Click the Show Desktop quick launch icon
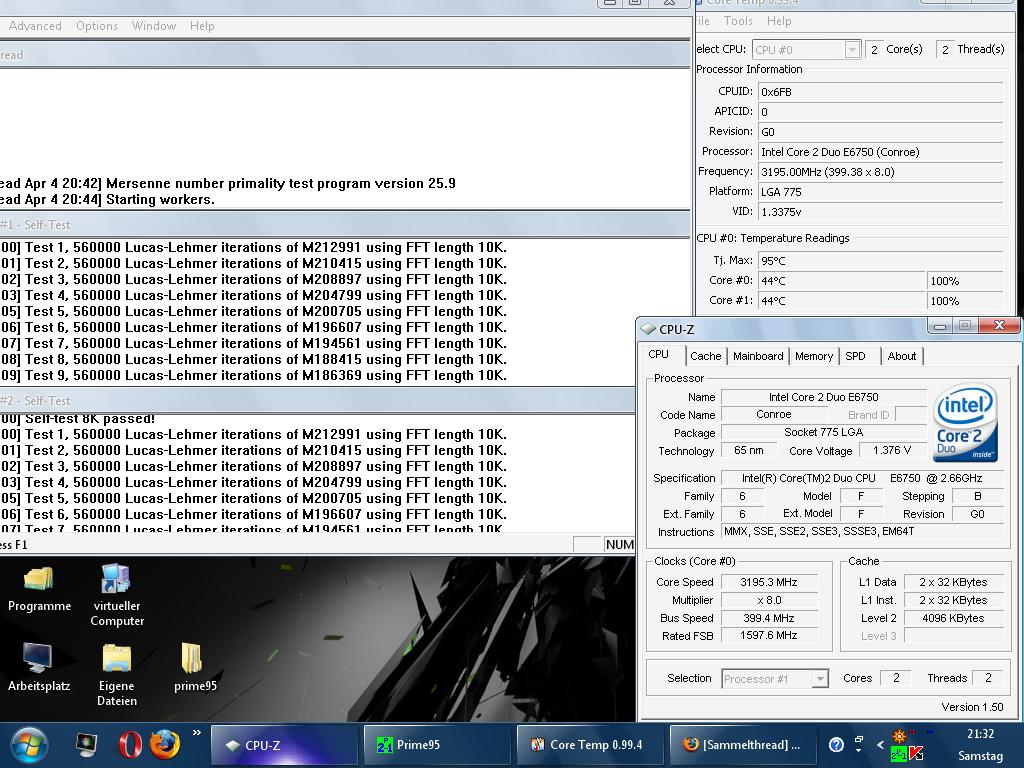This screenshot has width=1024, height=768. [x=86, y=744]
